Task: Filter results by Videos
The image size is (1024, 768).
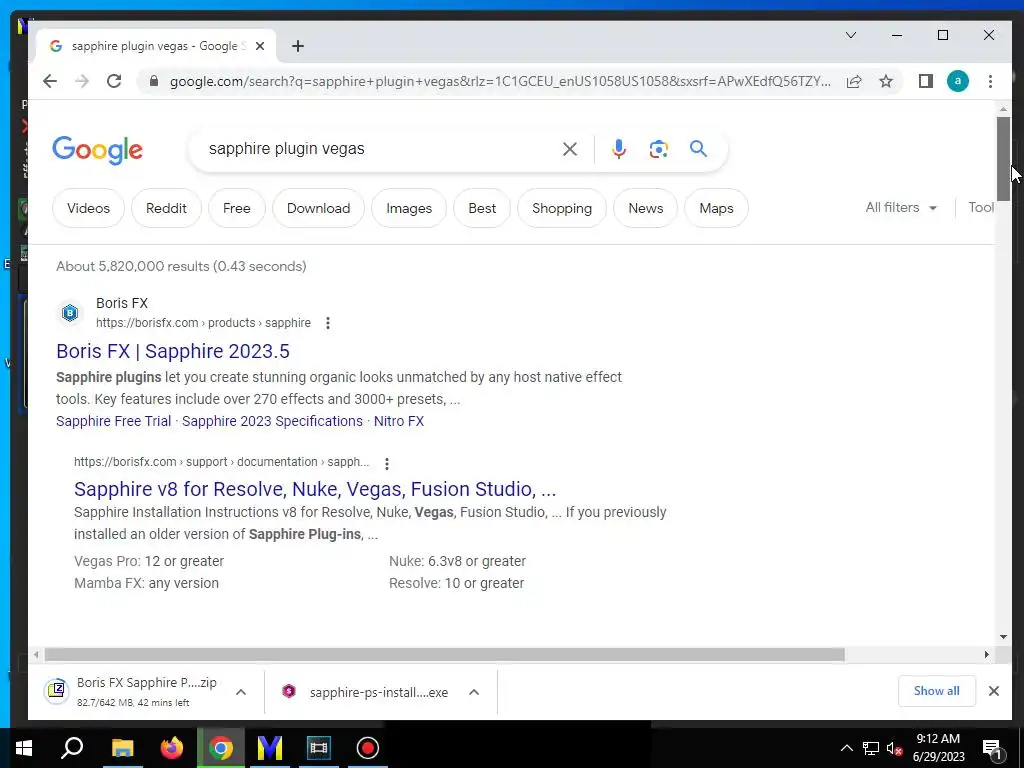Action: (x=88, y=208)
